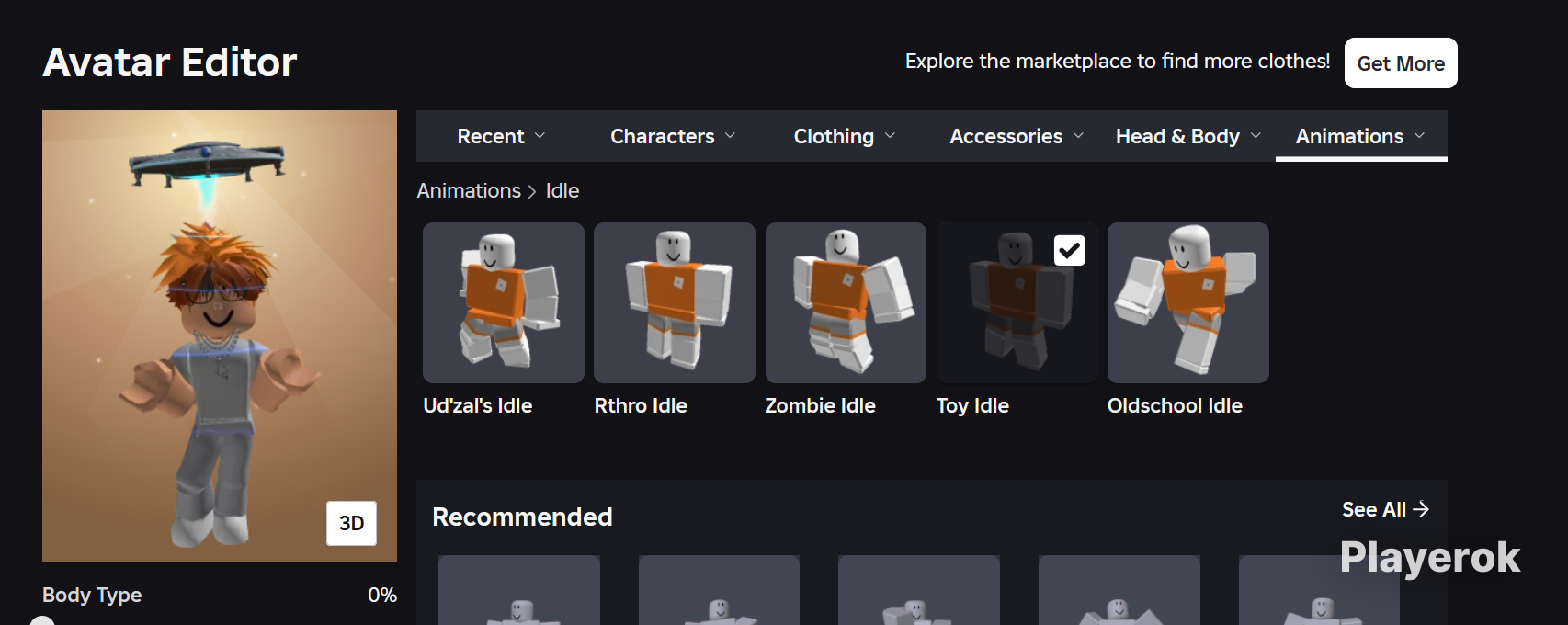
Task: Open the Accessories dropdown menu
Action: (1017, 136)
